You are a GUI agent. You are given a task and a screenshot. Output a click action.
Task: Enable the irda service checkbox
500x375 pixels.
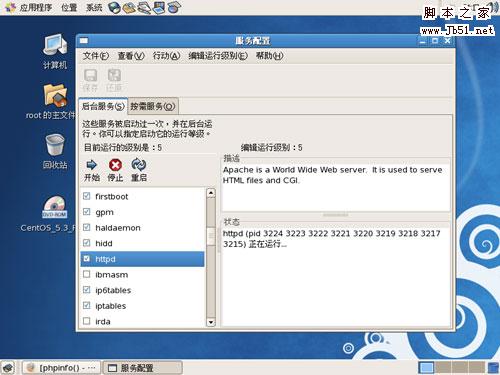[86, 321]
